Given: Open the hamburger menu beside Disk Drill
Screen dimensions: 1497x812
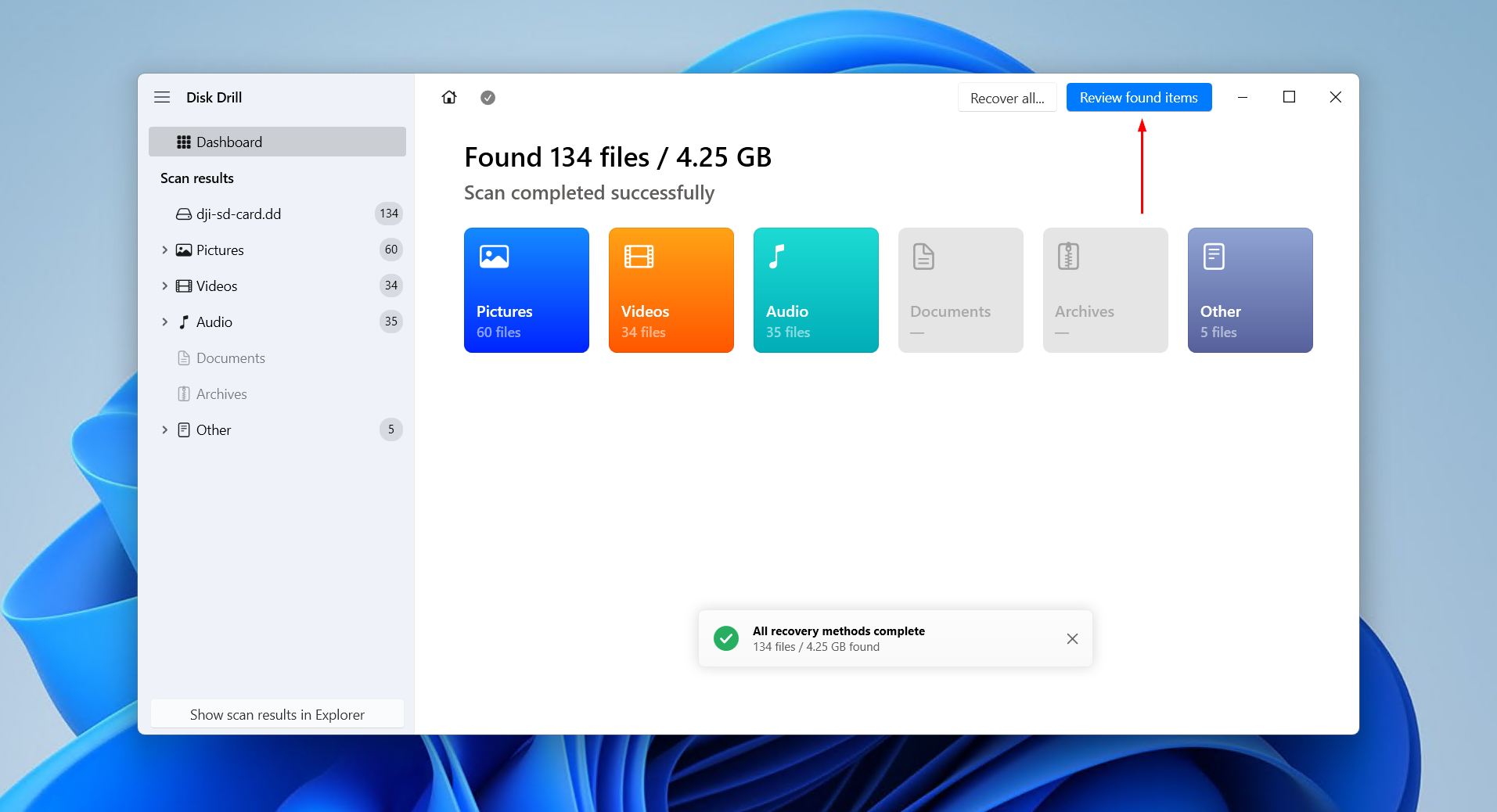Looking at the screenshot, I should pos(162,97).
